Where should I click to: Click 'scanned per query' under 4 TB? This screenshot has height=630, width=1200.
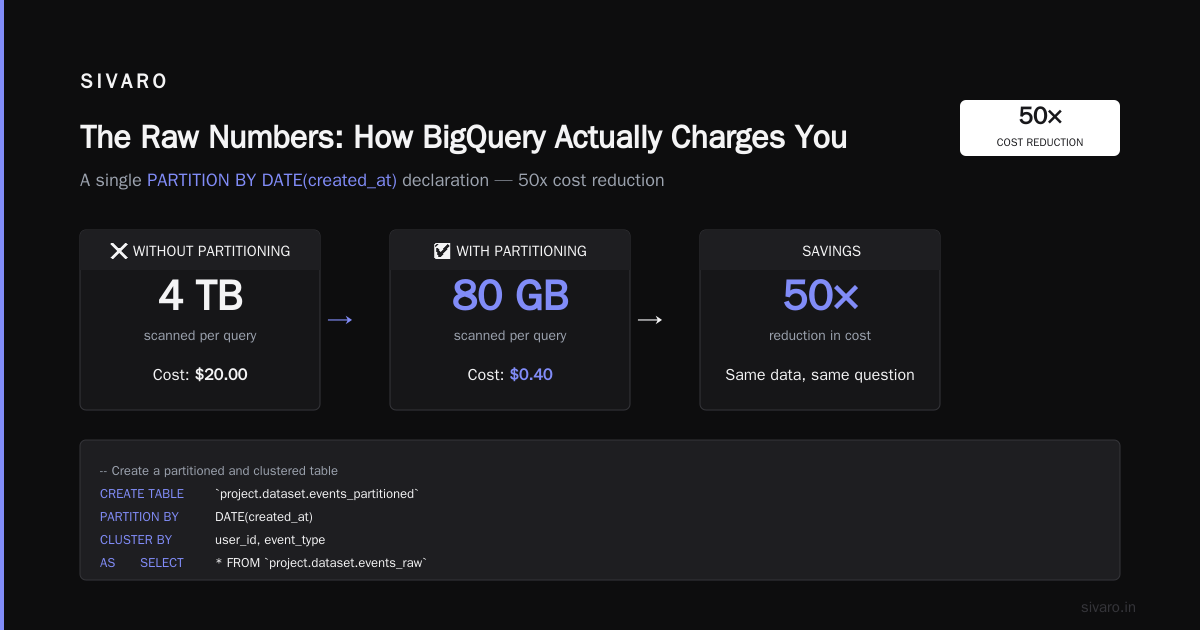pos(200,336)
